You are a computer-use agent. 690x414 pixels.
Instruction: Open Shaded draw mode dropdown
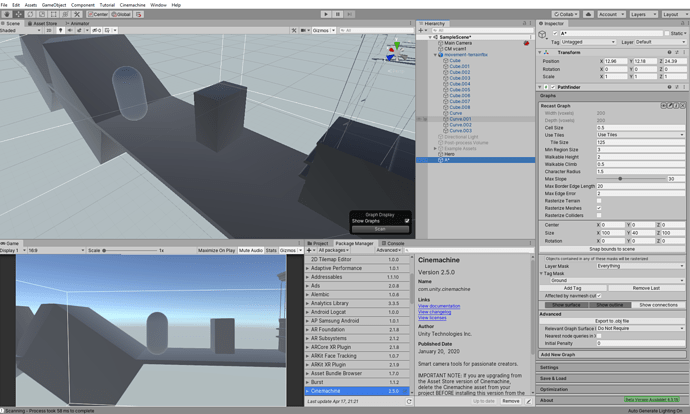pos(21,30)
